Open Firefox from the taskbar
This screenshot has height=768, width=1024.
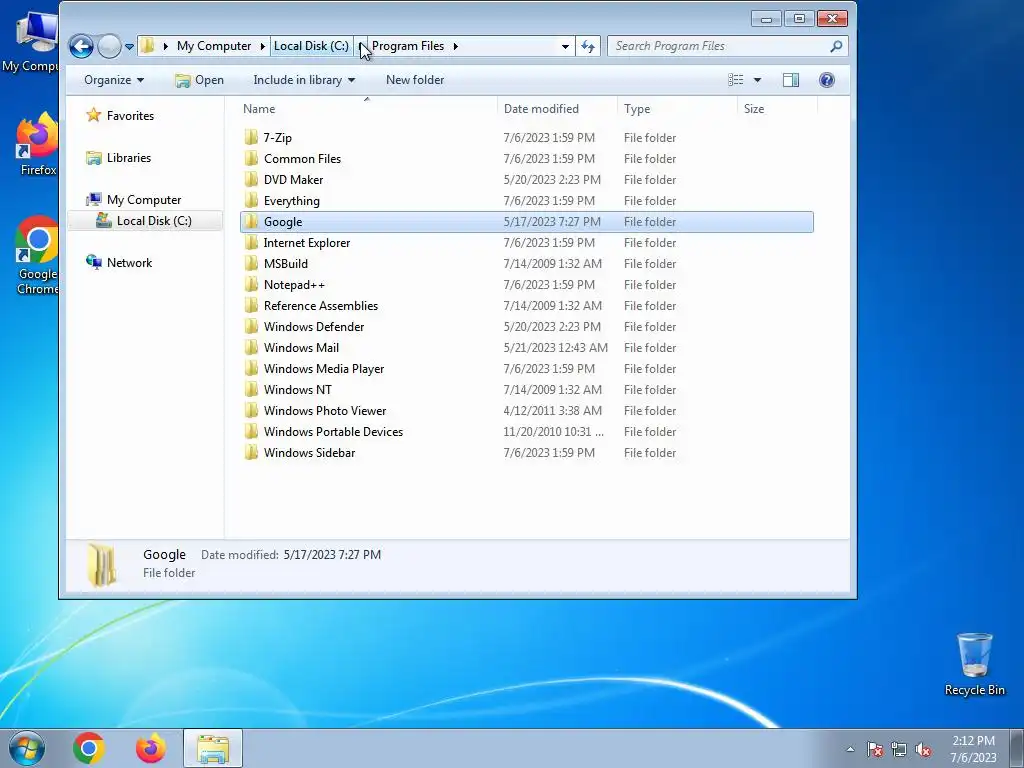coord(151,748)
